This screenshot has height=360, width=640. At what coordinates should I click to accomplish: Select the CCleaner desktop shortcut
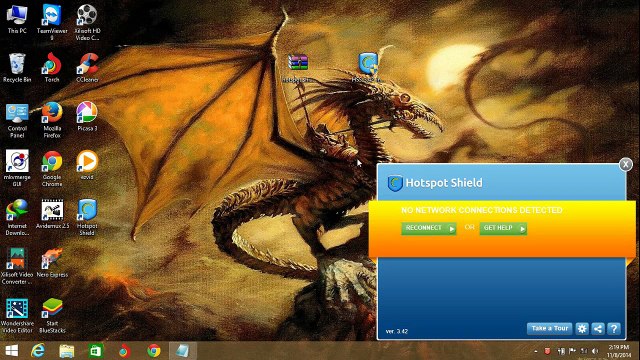[87, 68]
